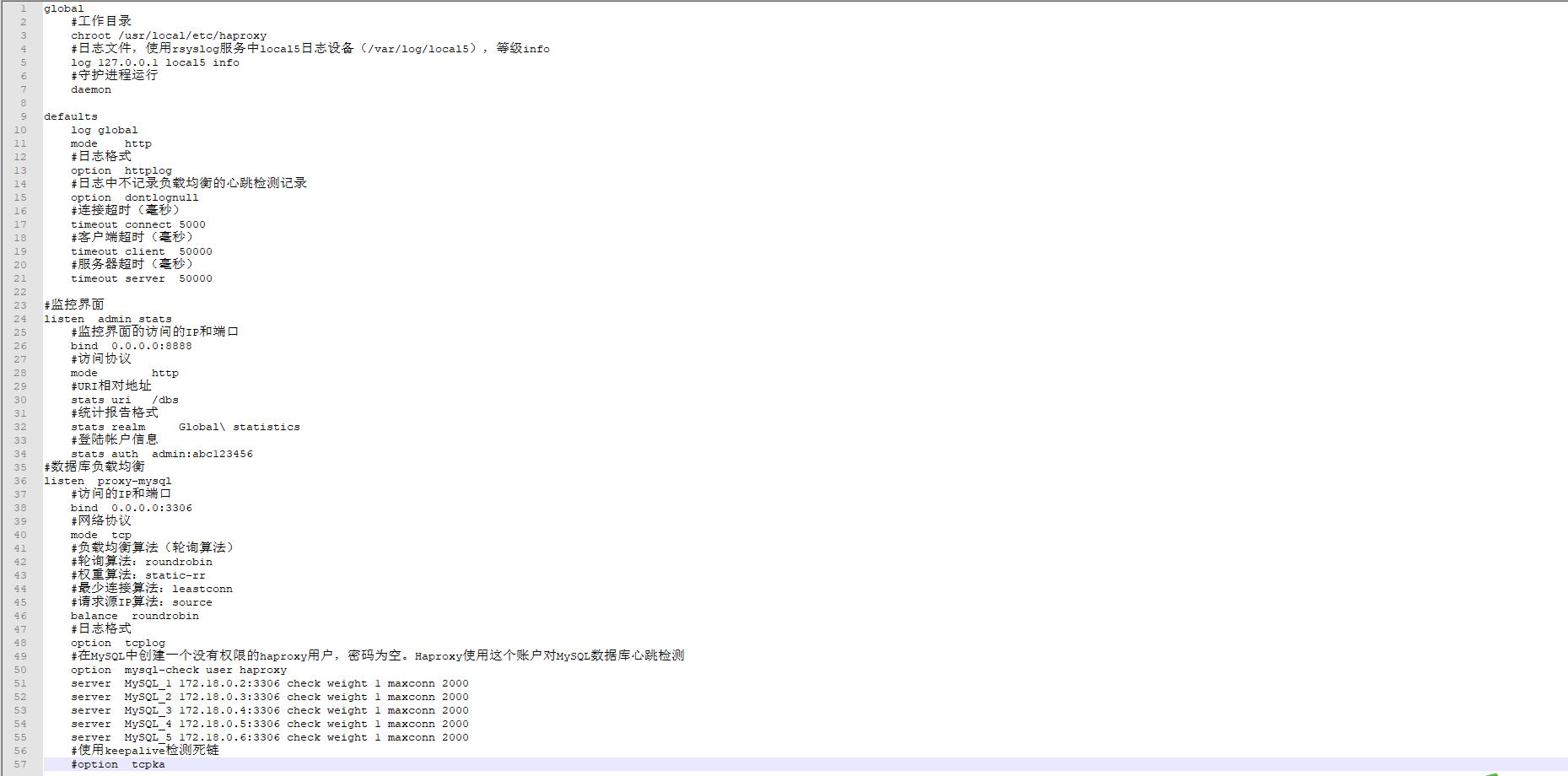1568x776 pixels.
Task: Click the 'bind 0.0.0.0:3306' line
Action: [x=132, y=508]
